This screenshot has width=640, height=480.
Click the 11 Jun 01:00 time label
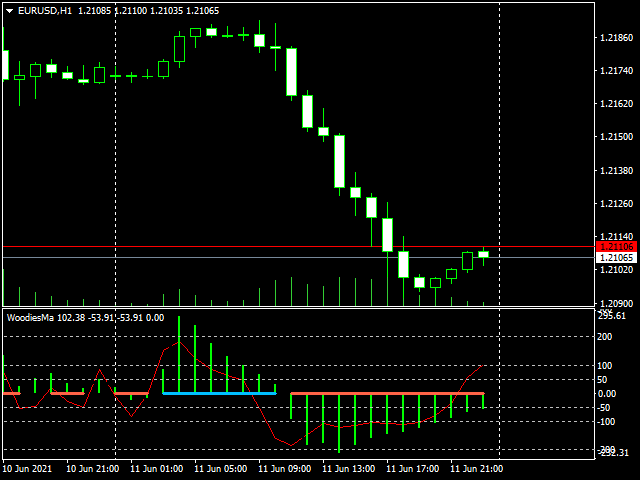point(157,469)
